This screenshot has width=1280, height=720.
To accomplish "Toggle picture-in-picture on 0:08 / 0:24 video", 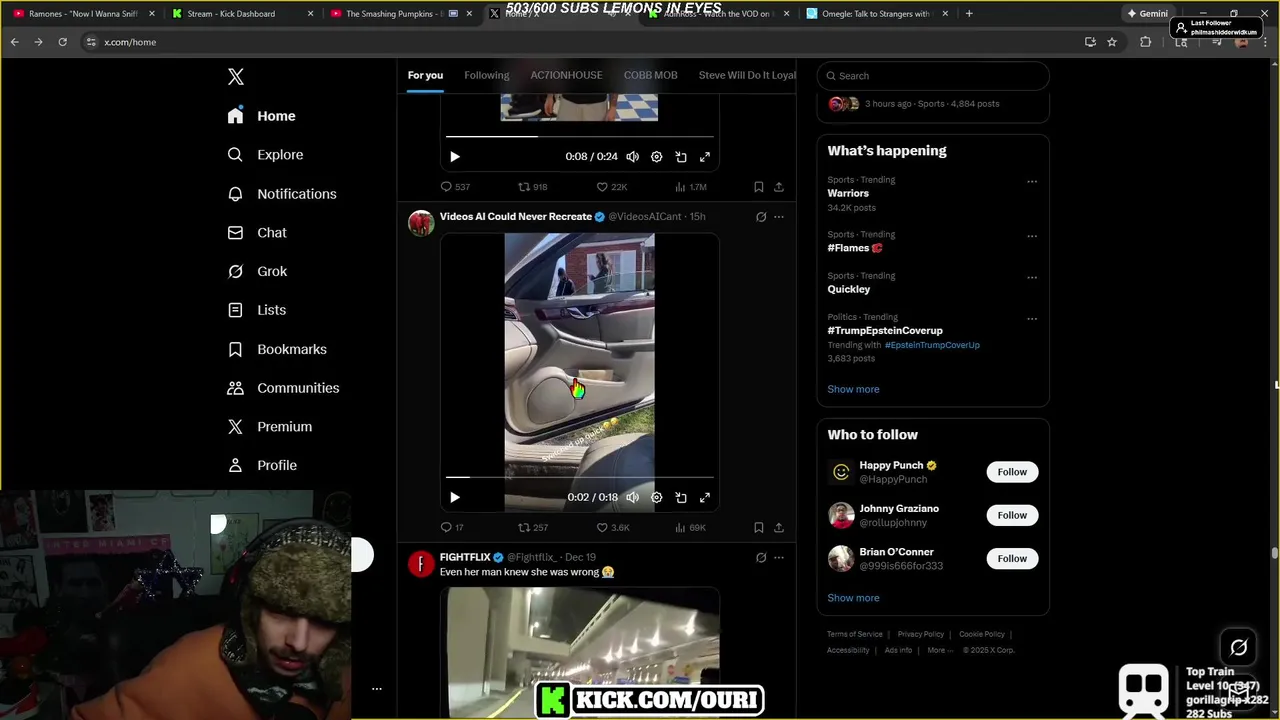I will coord(681,157).
